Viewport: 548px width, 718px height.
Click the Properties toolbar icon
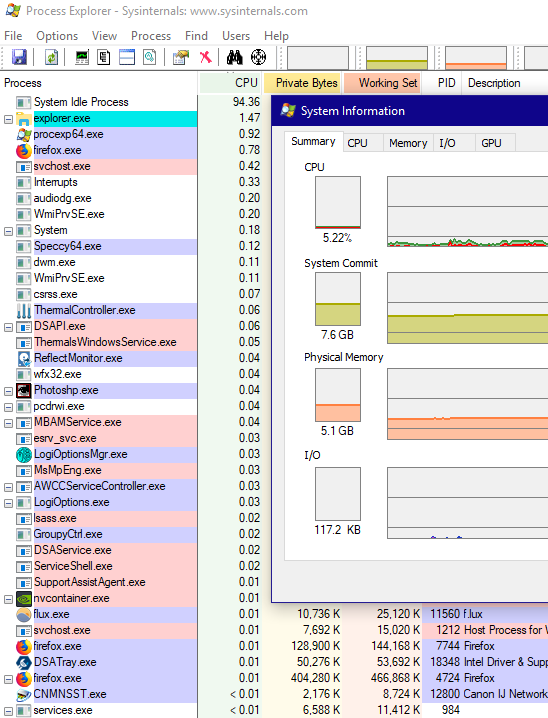tap(181, 57)
